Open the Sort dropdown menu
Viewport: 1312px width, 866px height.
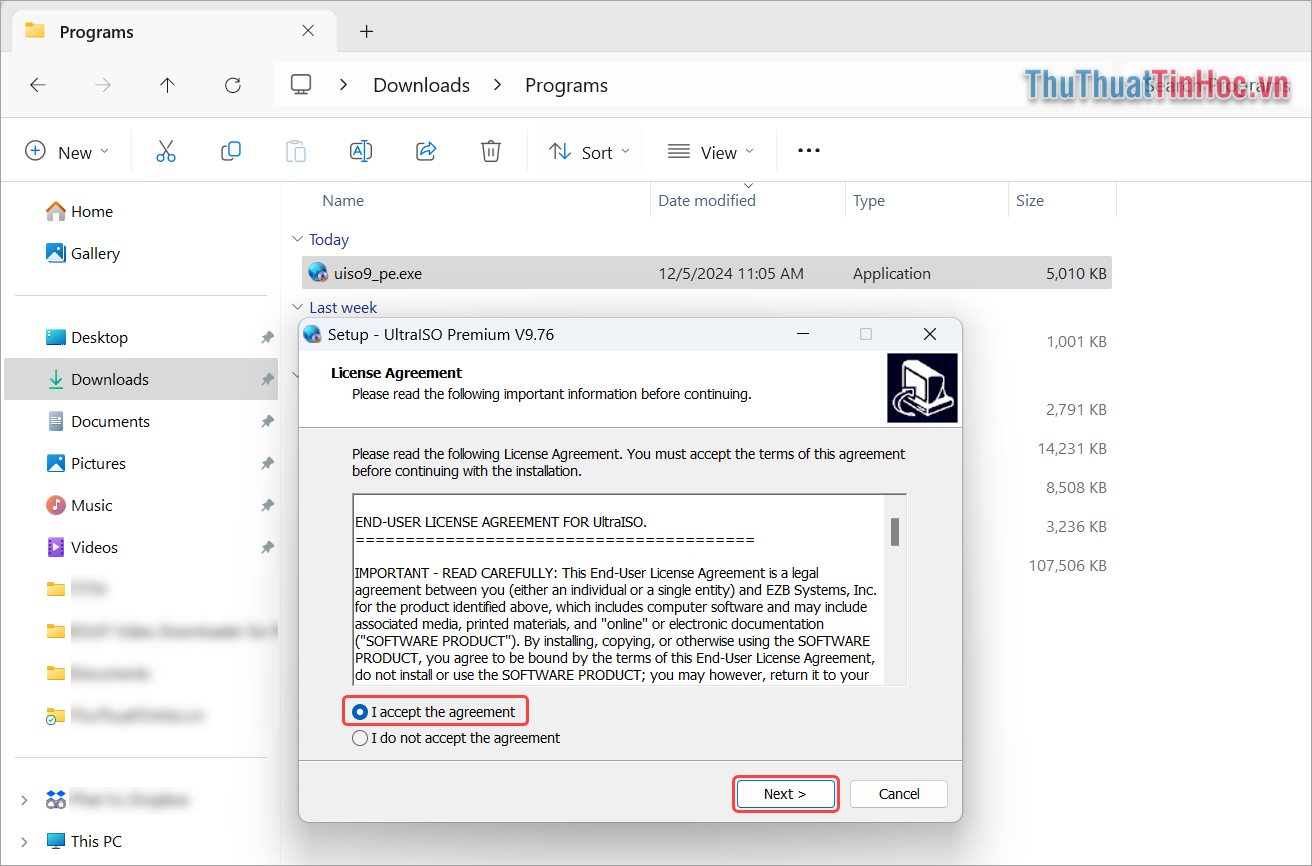[x=590, y=152]
